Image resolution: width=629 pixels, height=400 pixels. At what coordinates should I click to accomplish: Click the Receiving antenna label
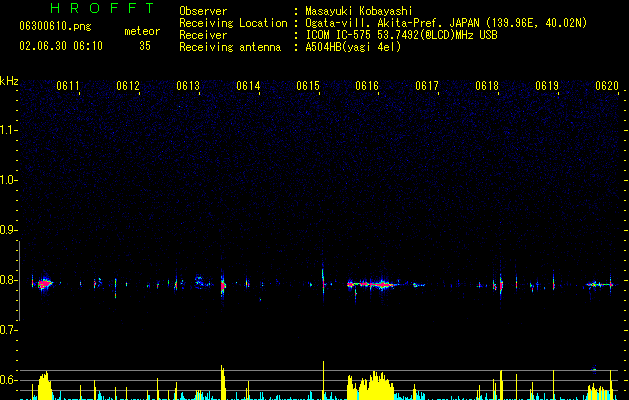[230, 47]
